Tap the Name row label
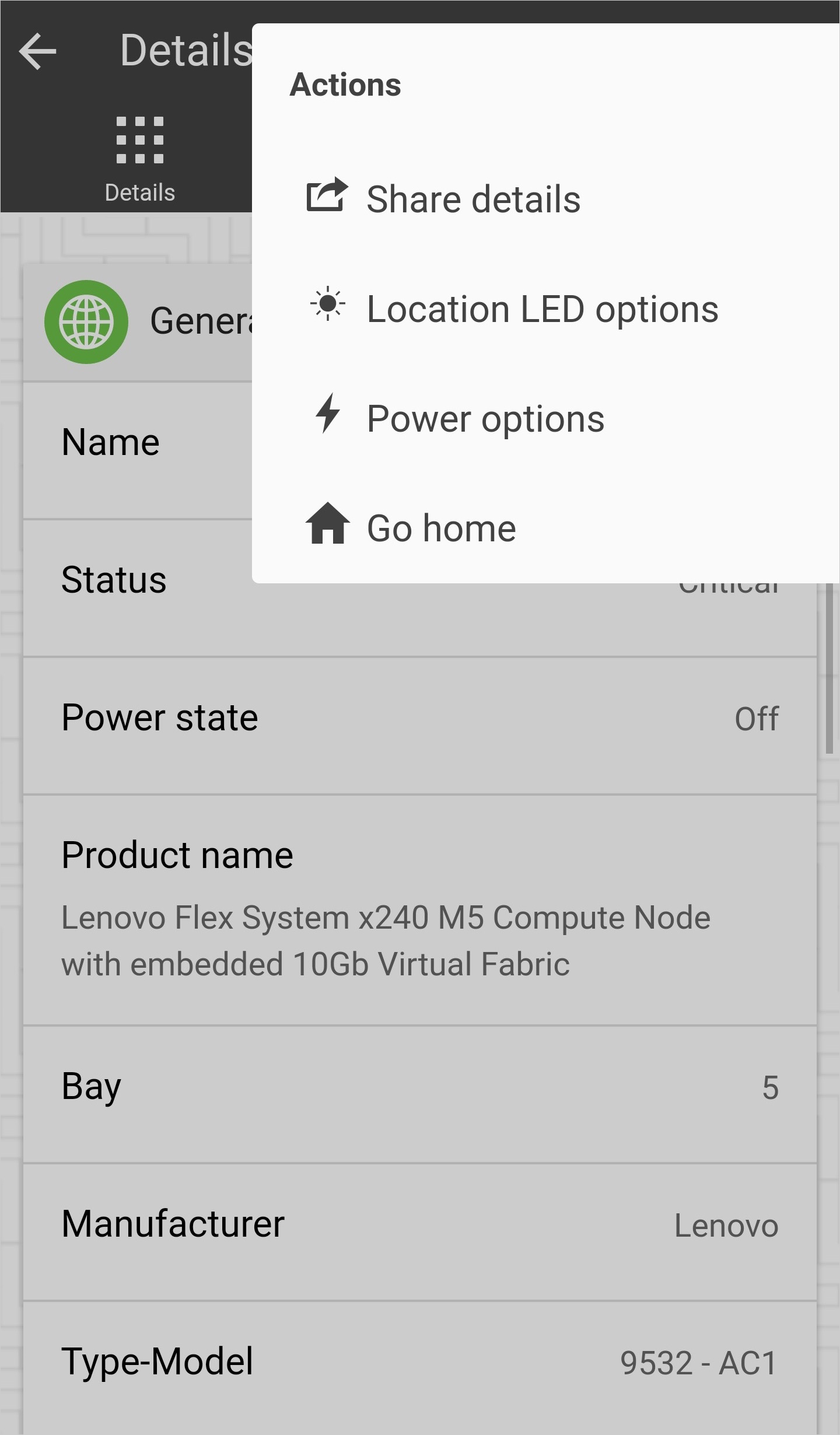This screenshot has width=840, height=1435. click(x=110, y=442)
